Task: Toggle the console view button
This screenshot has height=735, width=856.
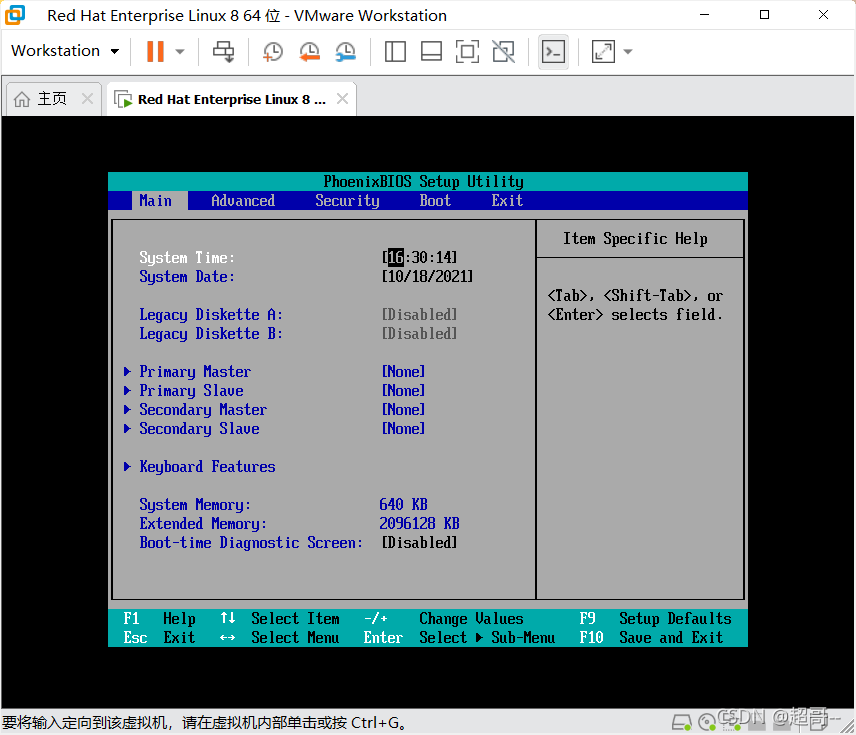Action: coord(553,52)
